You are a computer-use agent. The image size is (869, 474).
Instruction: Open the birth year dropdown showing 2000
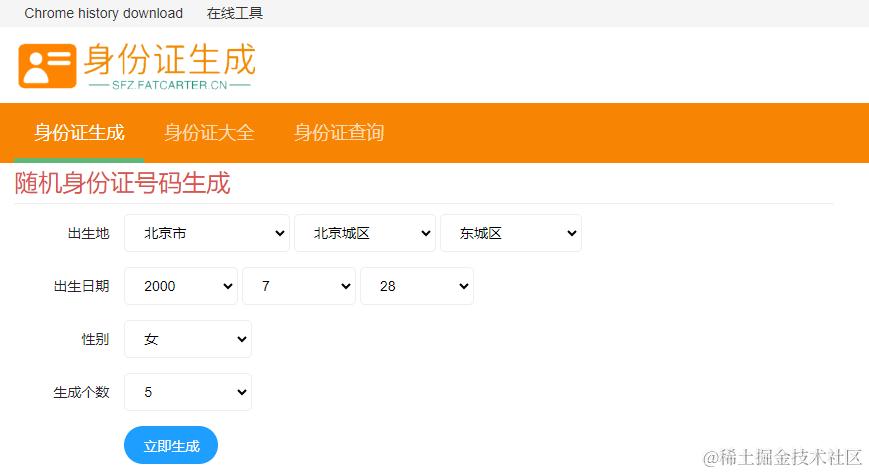pyautogui.click(x=181, y=286)
